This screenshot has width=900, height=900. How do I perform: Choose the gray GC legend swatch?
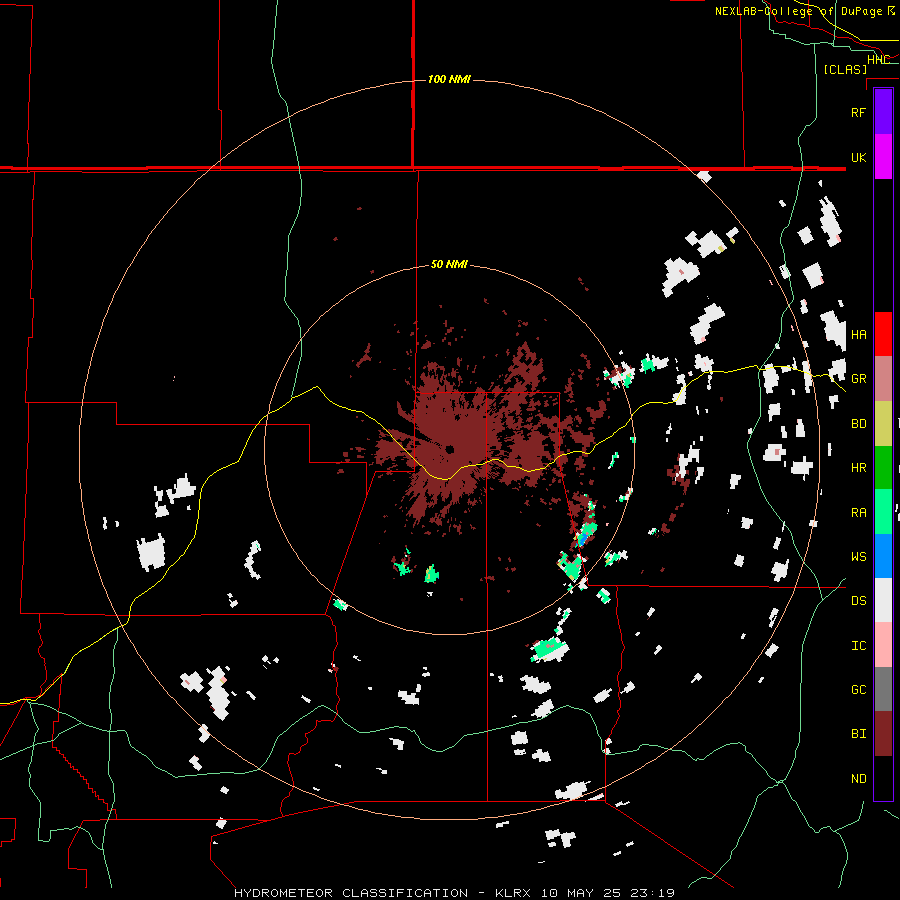tap(883, 689)
